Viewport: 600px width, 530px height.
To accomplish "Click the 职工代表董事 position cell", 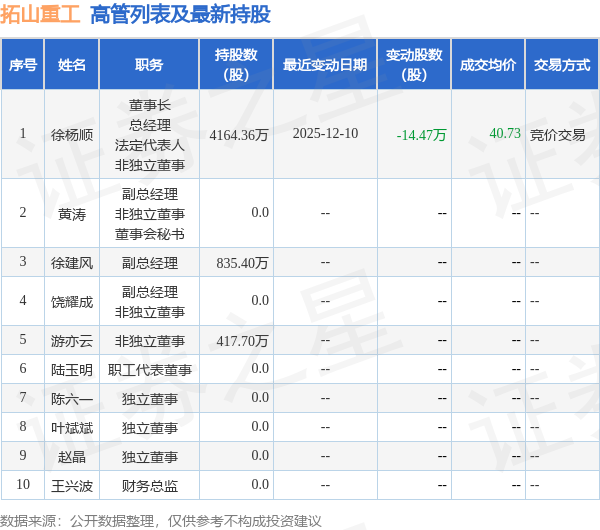I will pos(149,370).
